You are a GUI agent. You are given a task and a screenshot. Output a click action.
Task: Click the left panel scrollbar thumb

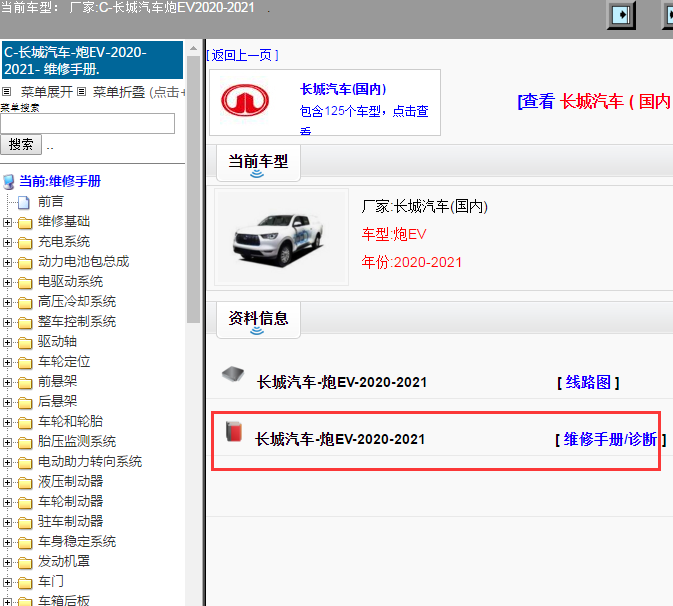194,189
